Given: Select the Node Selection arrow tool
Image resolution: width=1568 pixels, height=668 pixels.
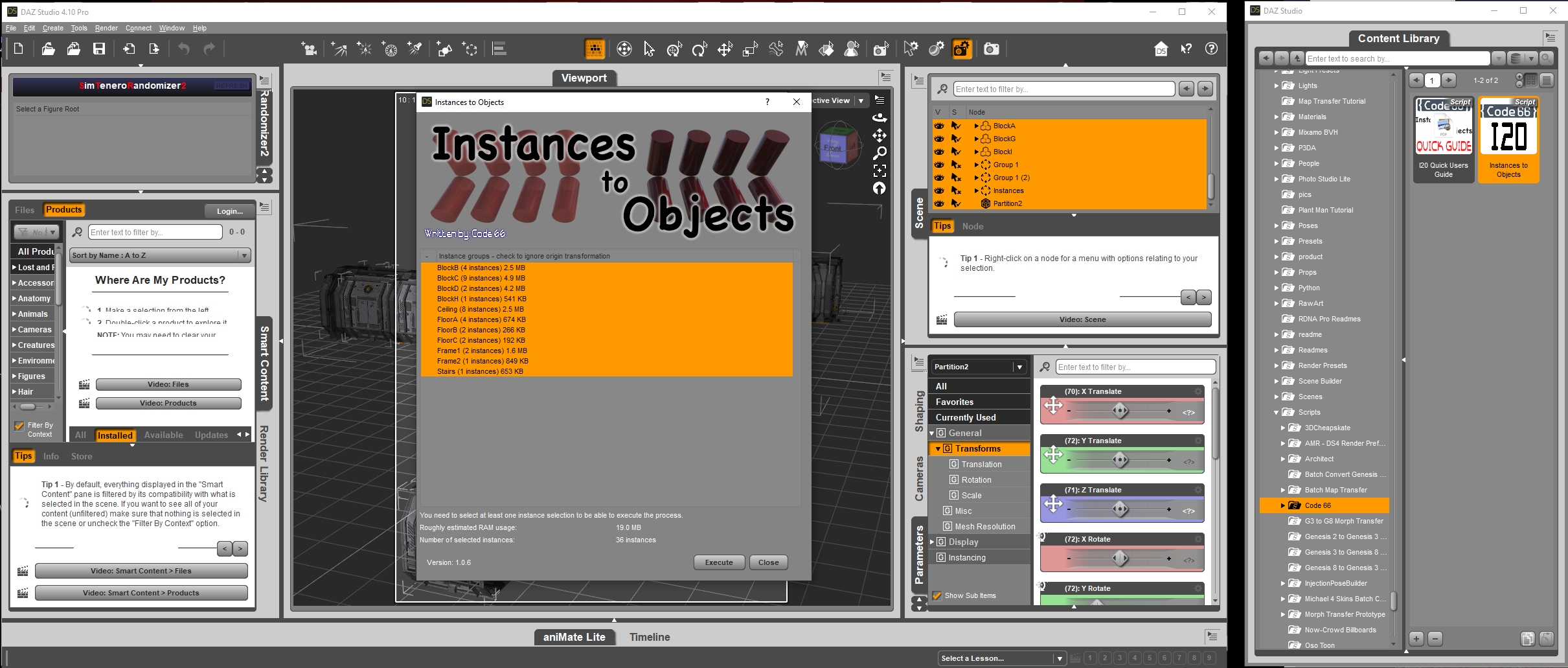Looking at the screenshot, I should 649,49.
